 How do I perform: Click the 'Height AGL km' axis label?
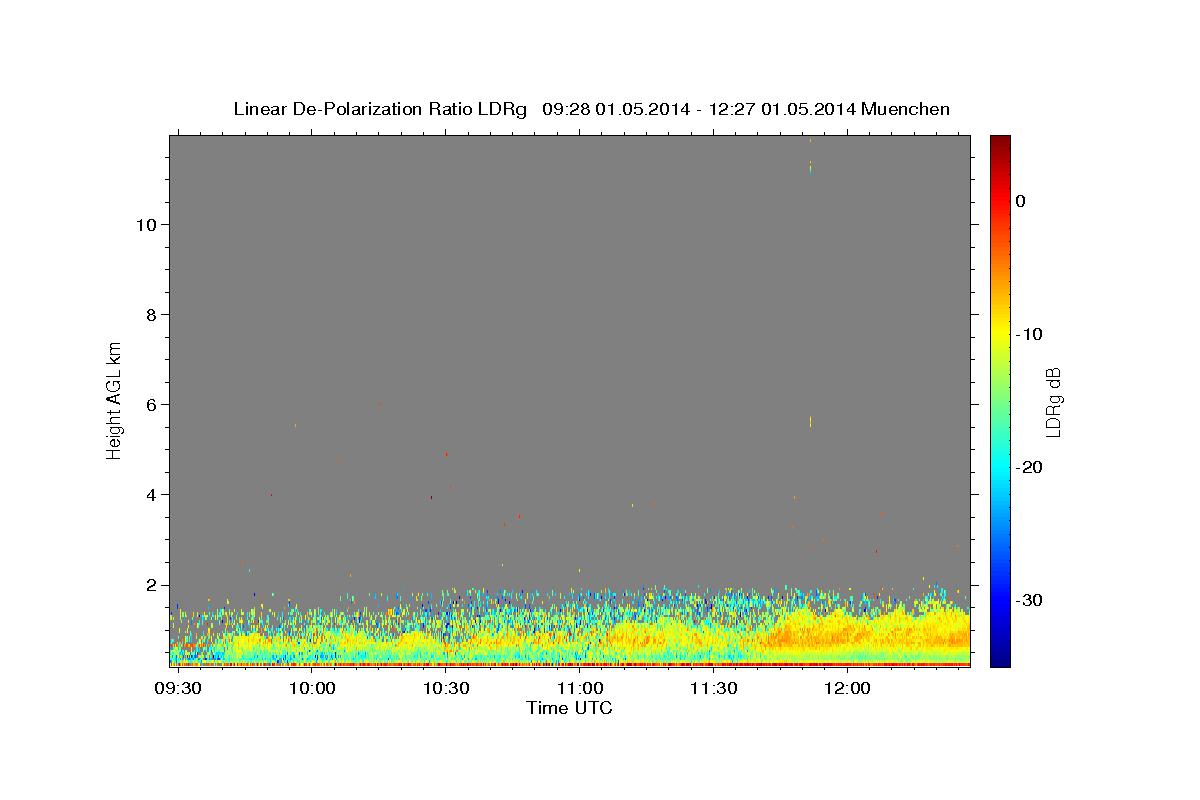click(x=114, y=399)
